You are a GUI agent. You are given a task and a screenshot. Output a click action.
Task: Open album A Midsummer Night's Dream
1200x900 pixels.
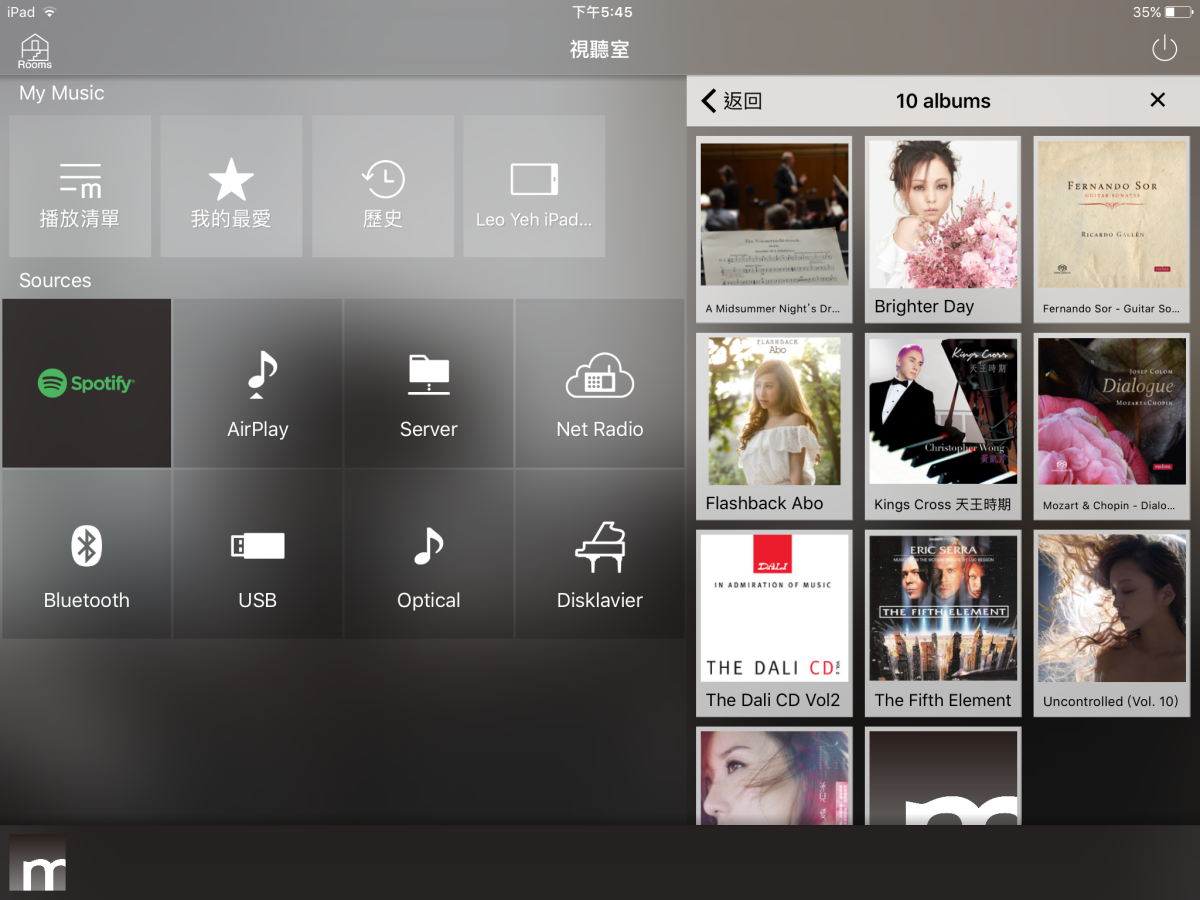click(x=774, y=229)
